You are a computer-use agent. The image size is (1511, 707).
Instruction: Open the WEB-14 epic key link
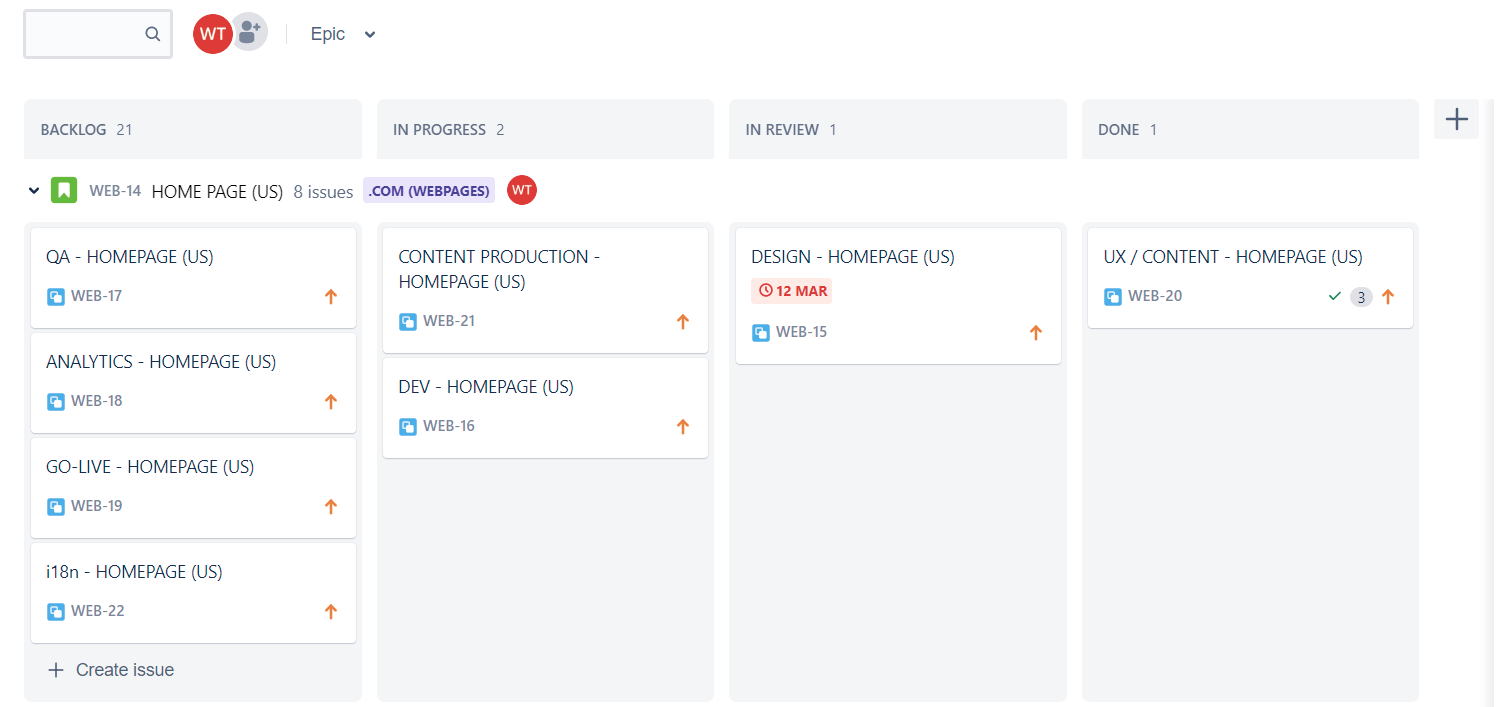115,191
